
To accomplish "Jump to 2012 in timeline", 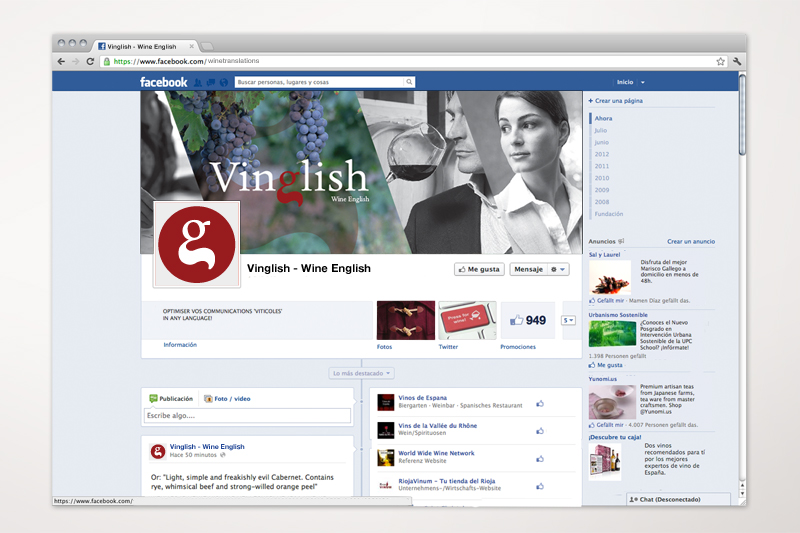I will click(x=602, y=154).
